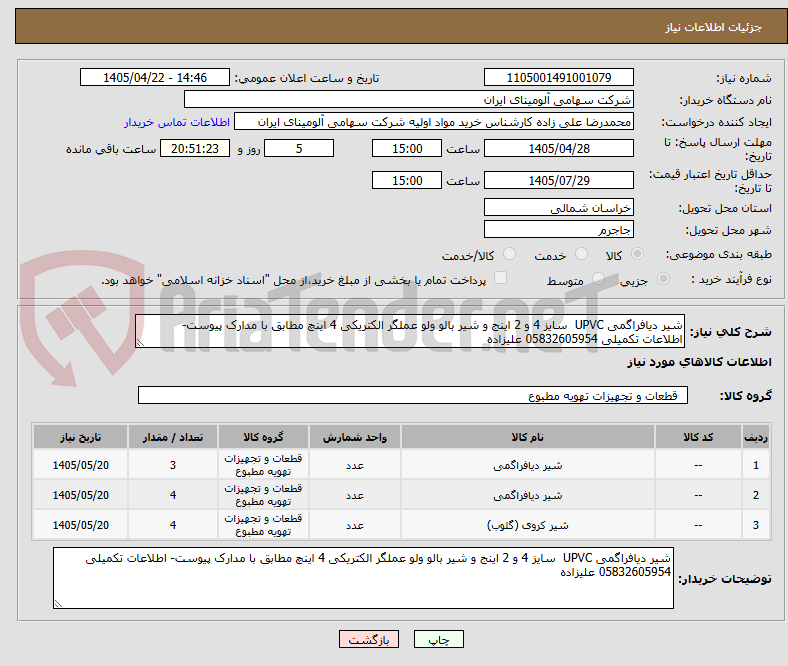Click the price validity date 1405/07/29

point(558,180)
